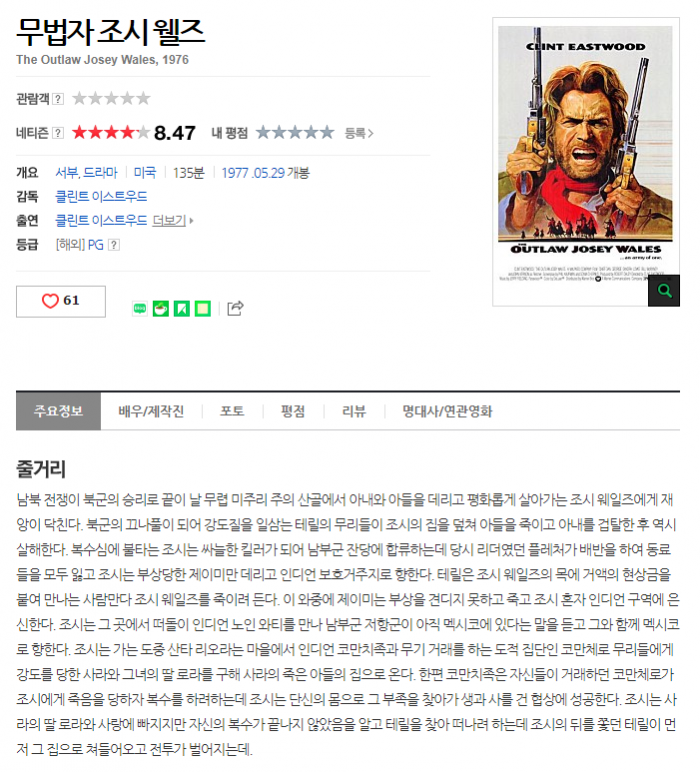The width and height of the screenshot is (700, 772).
Task: Share via yellow memo square icon
Action: pos(203,309)
